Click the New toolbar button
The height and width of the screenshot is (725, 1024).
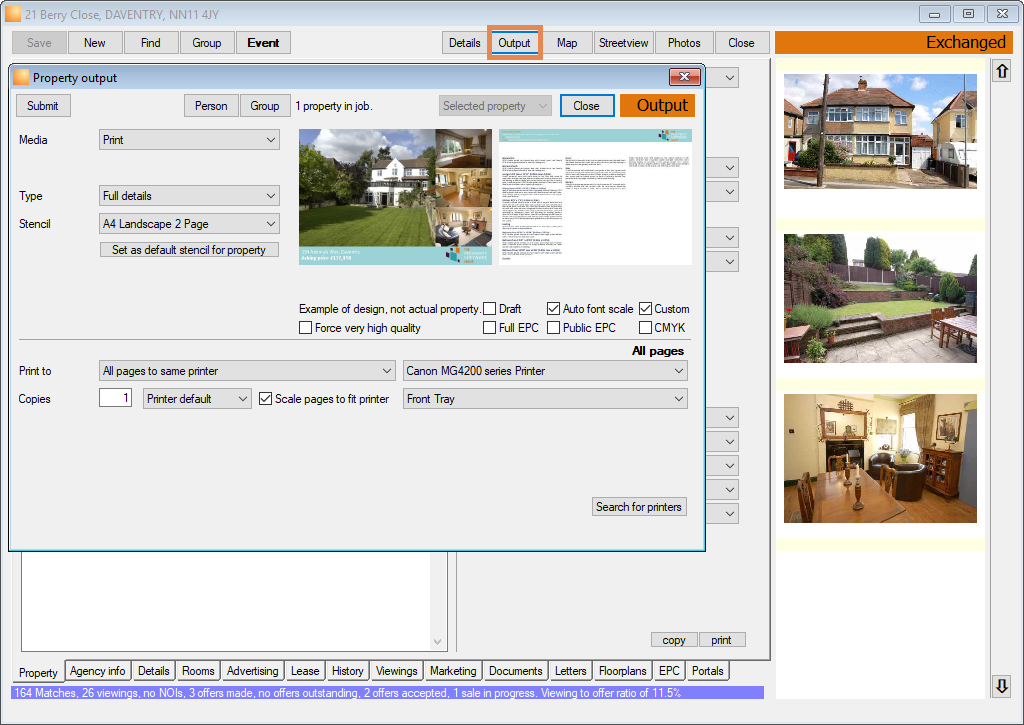pyautogui.click(x=95, y=42)
